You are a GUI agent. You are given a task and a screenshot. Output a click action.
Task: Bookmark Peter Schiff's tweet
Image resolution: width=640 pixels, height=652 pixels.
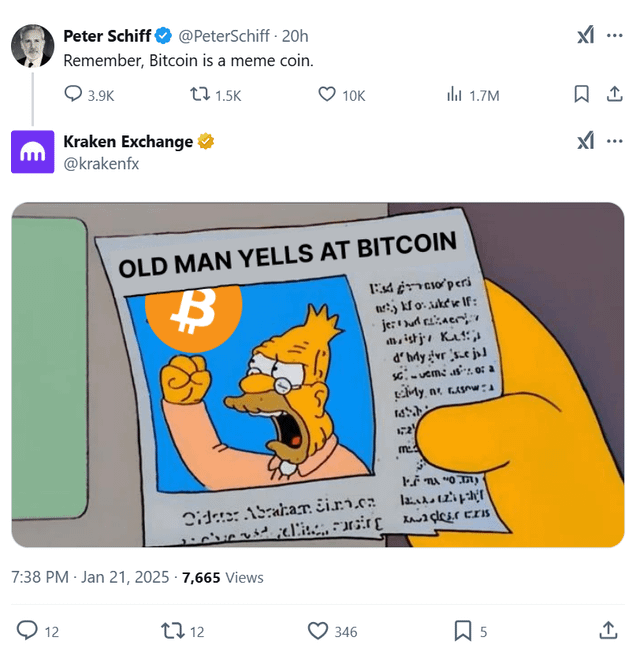click(x=581, y=94)
